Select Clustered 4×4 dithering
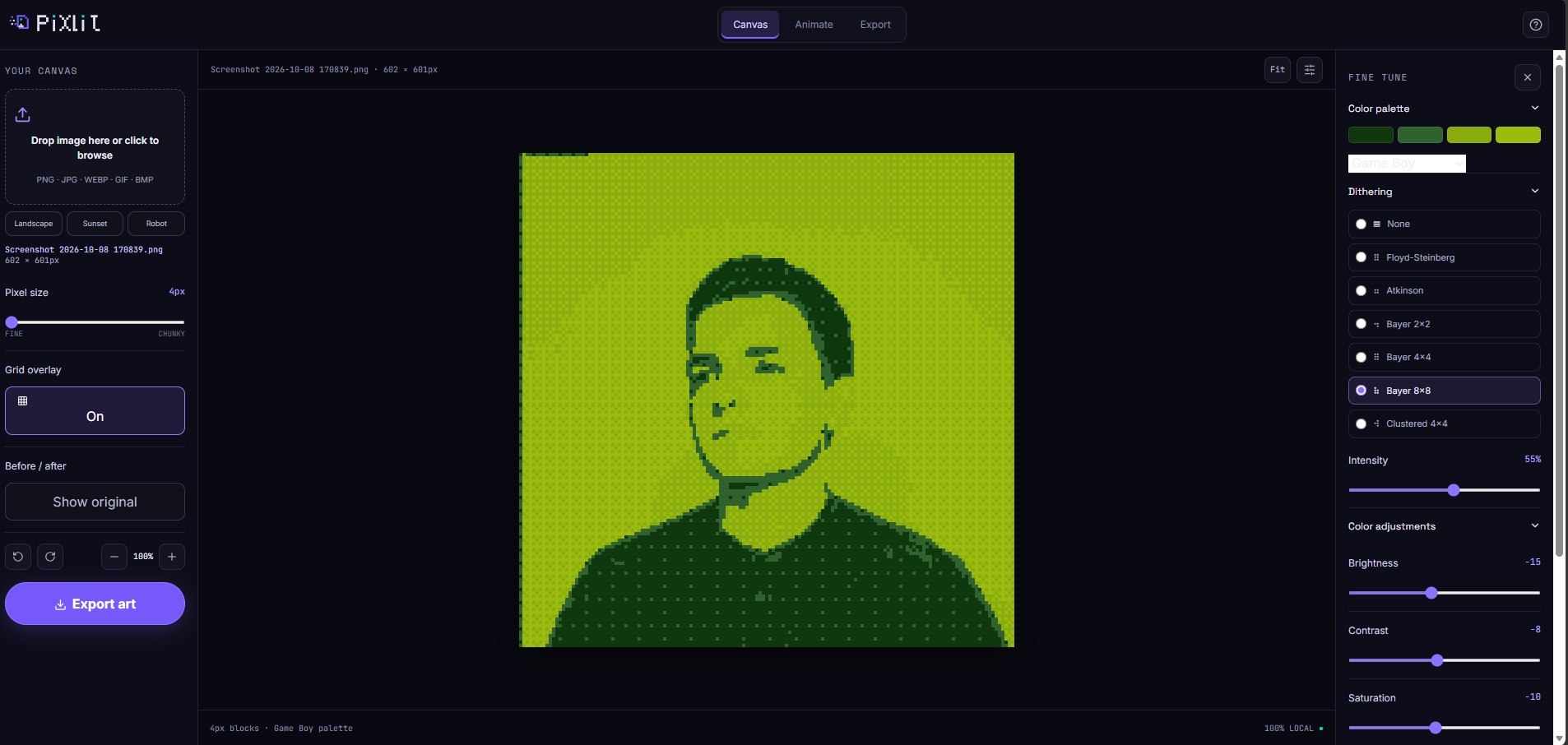The image size is (1568, 745). 1444,423
